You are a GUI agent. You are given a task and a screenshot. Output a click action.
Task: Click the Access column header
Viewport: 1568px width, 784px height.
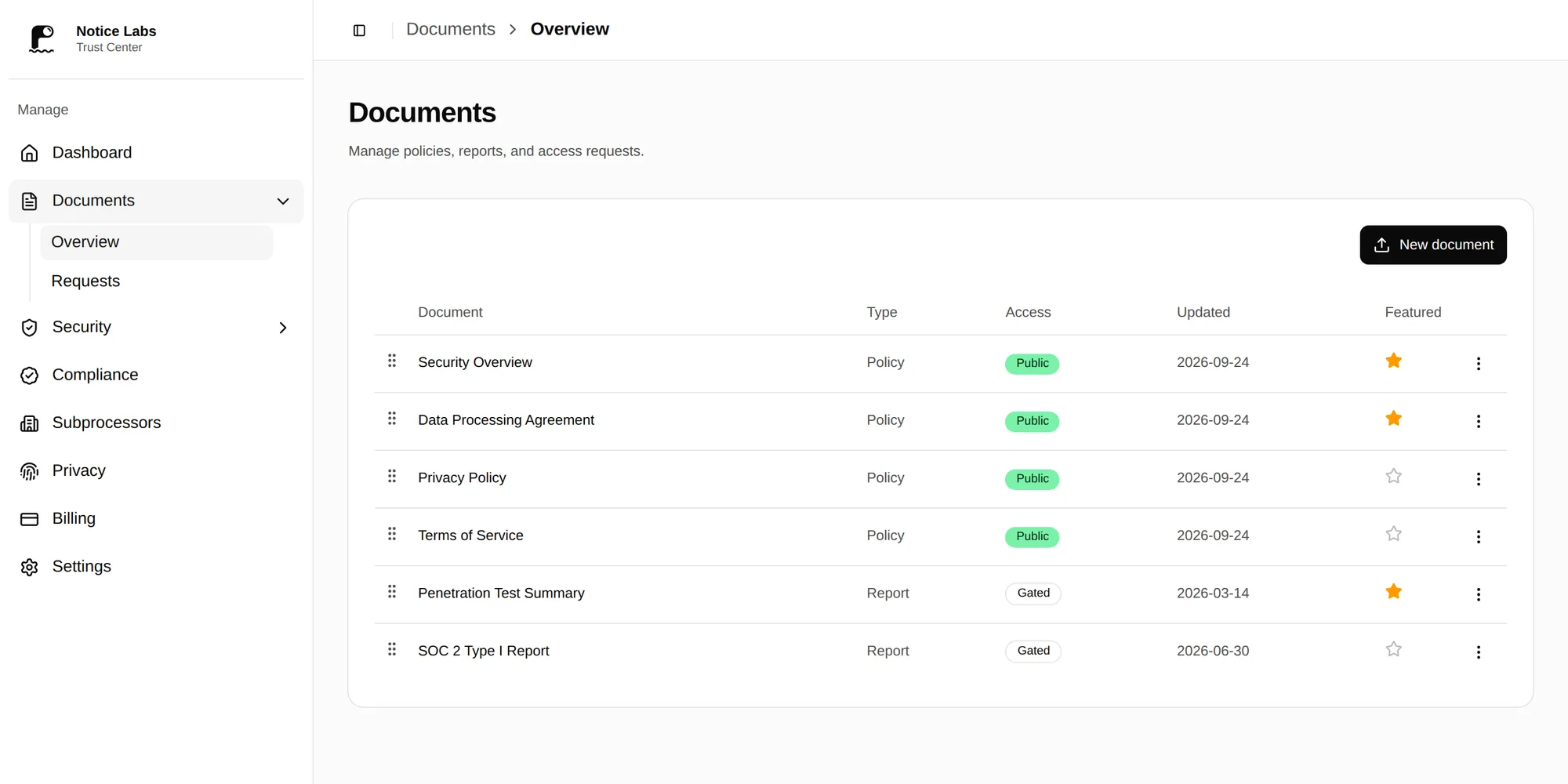point(1028,312)
